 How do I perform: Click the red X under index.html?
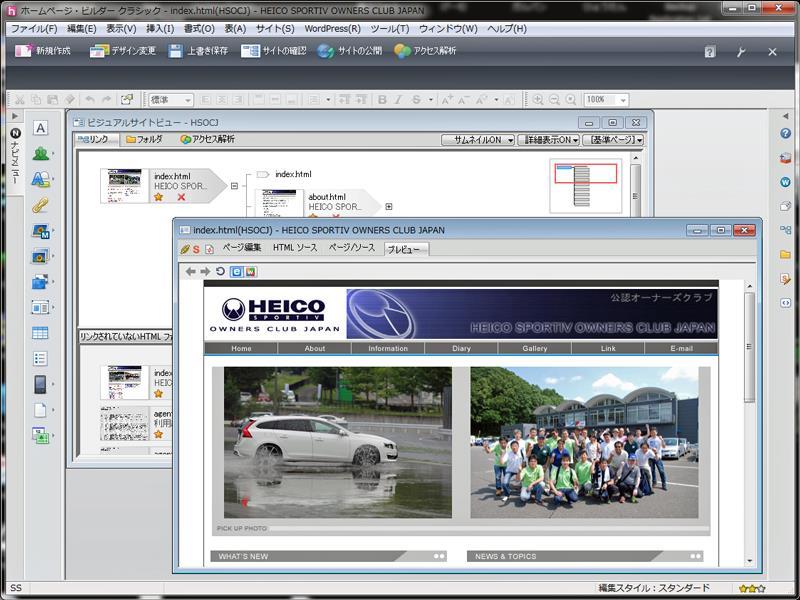pos(181,197)
